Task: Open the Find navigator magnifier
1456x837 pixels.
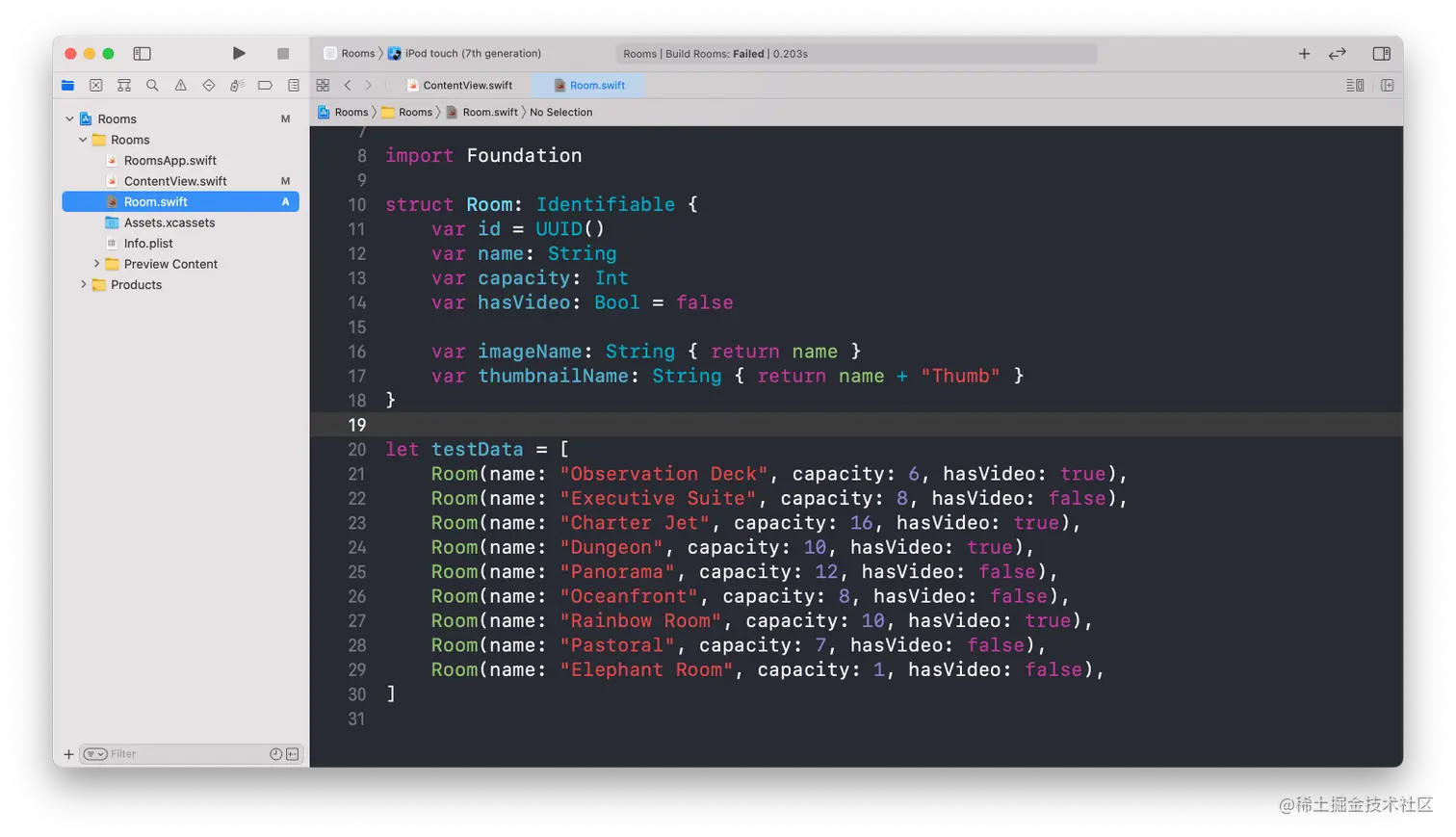Action: coord(152,86)
